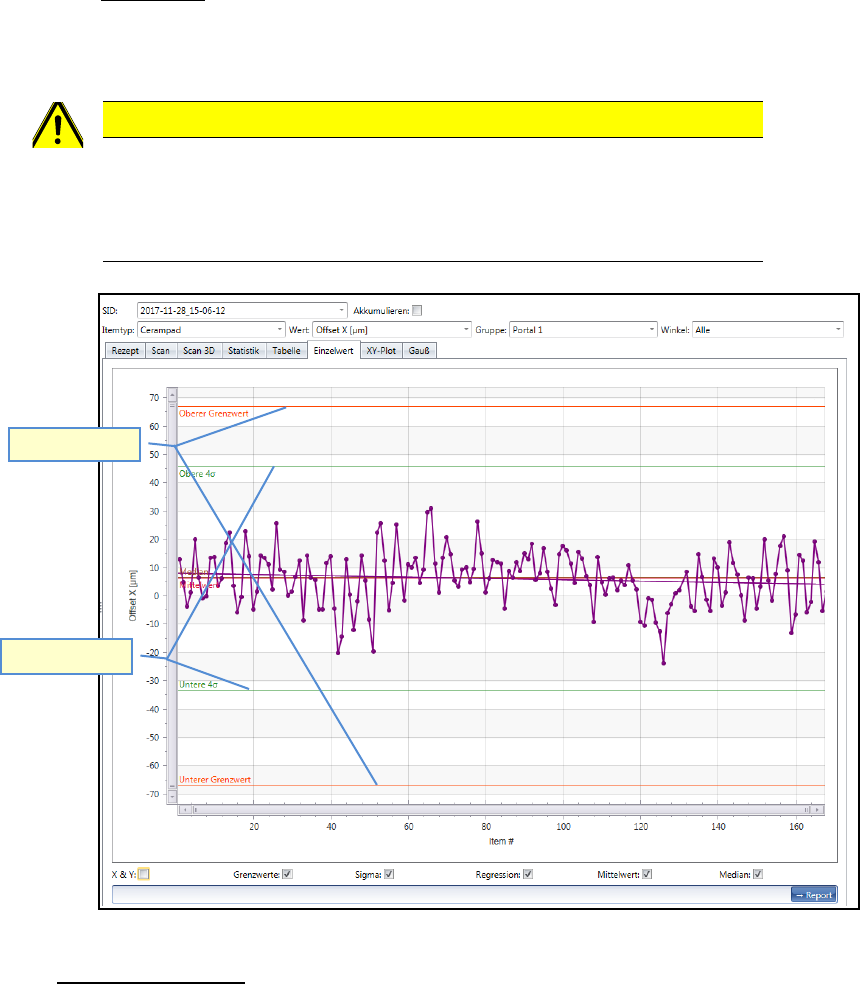860x984 pixels.
Task: Turn off the Regression line checkbox
Action: pos(528,874)
